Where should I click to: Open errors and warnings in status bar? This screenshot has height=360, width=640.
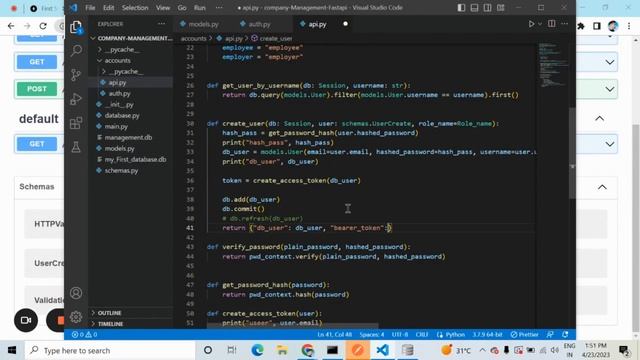click(x=84, y=335)
